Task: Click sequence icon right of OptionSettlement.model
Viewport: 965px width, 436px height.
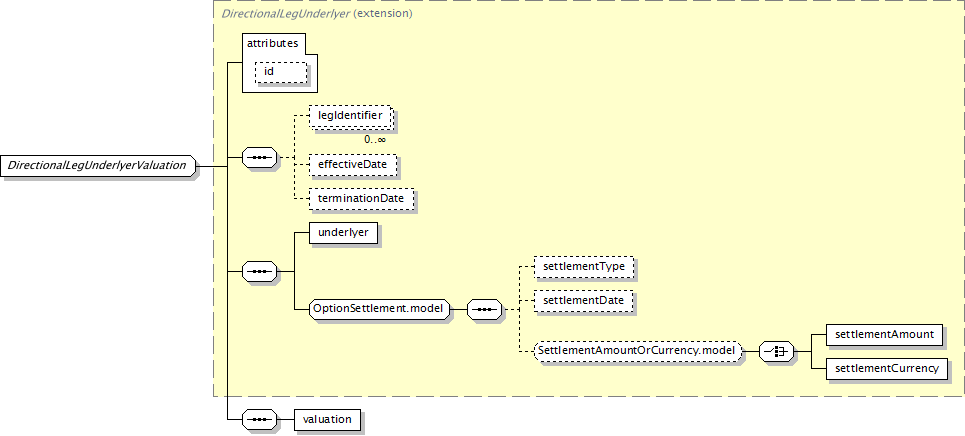Action: click(485, 309)
